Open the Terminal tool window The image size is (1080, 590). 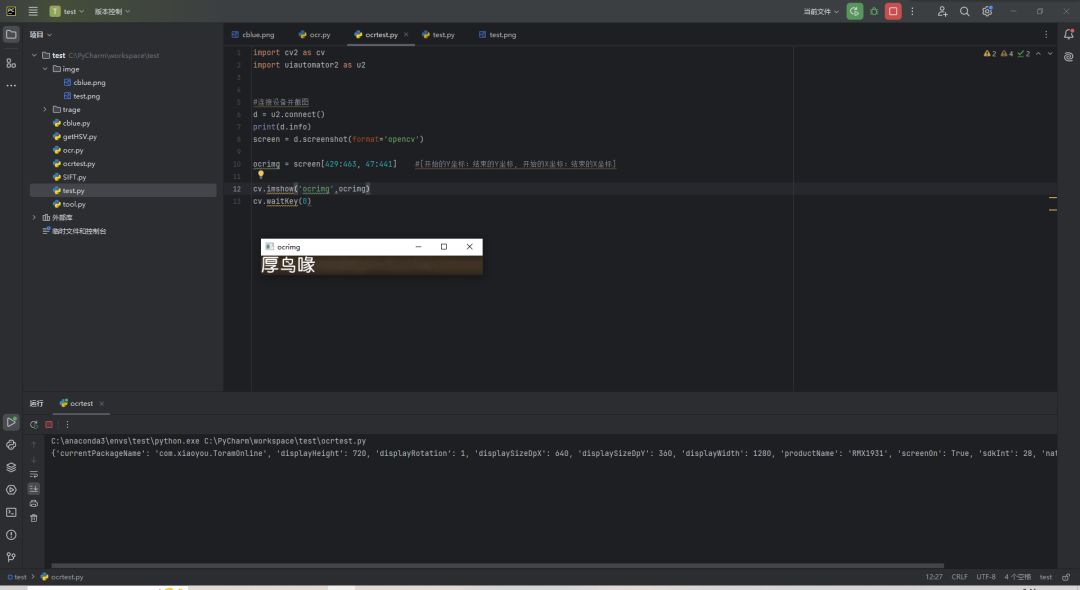coord(11,512)
